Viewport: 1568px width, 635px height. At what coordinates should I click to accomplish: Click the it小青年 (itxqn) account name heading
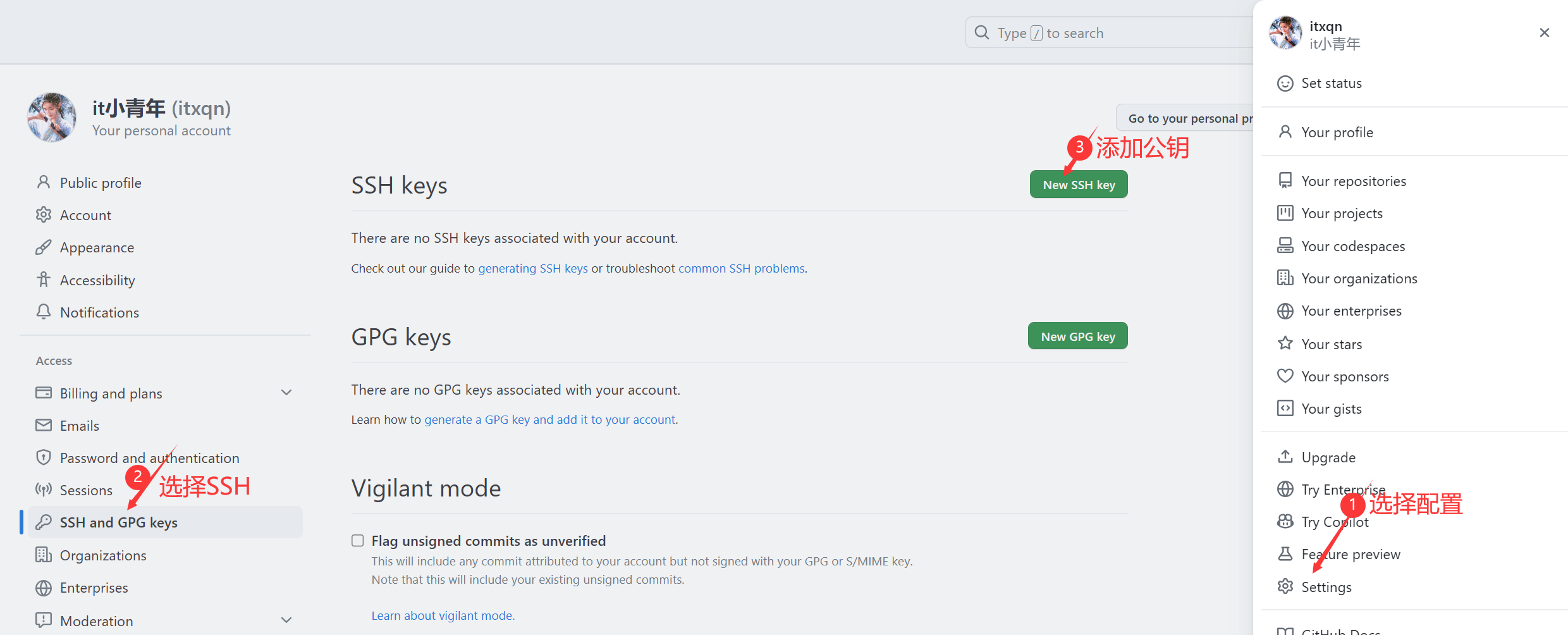(162, 108)
